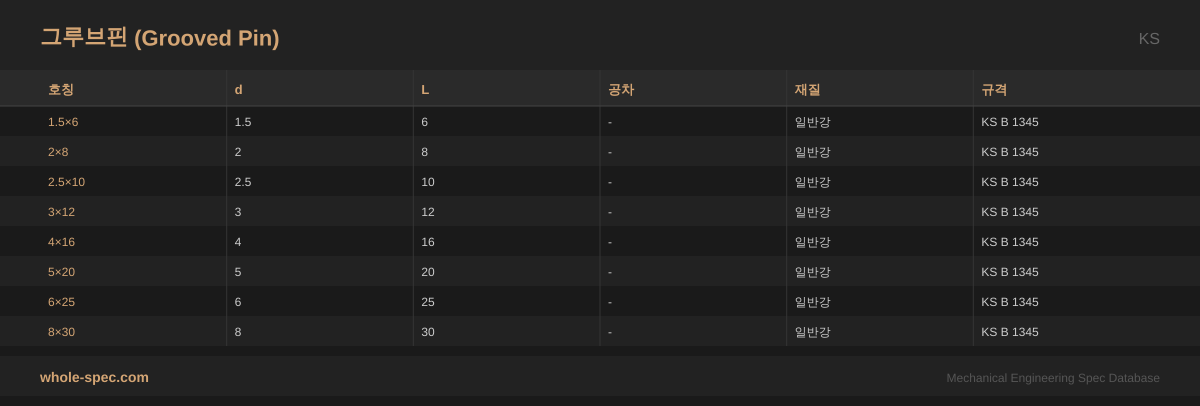Select the 8×30 pin designation

61,332
